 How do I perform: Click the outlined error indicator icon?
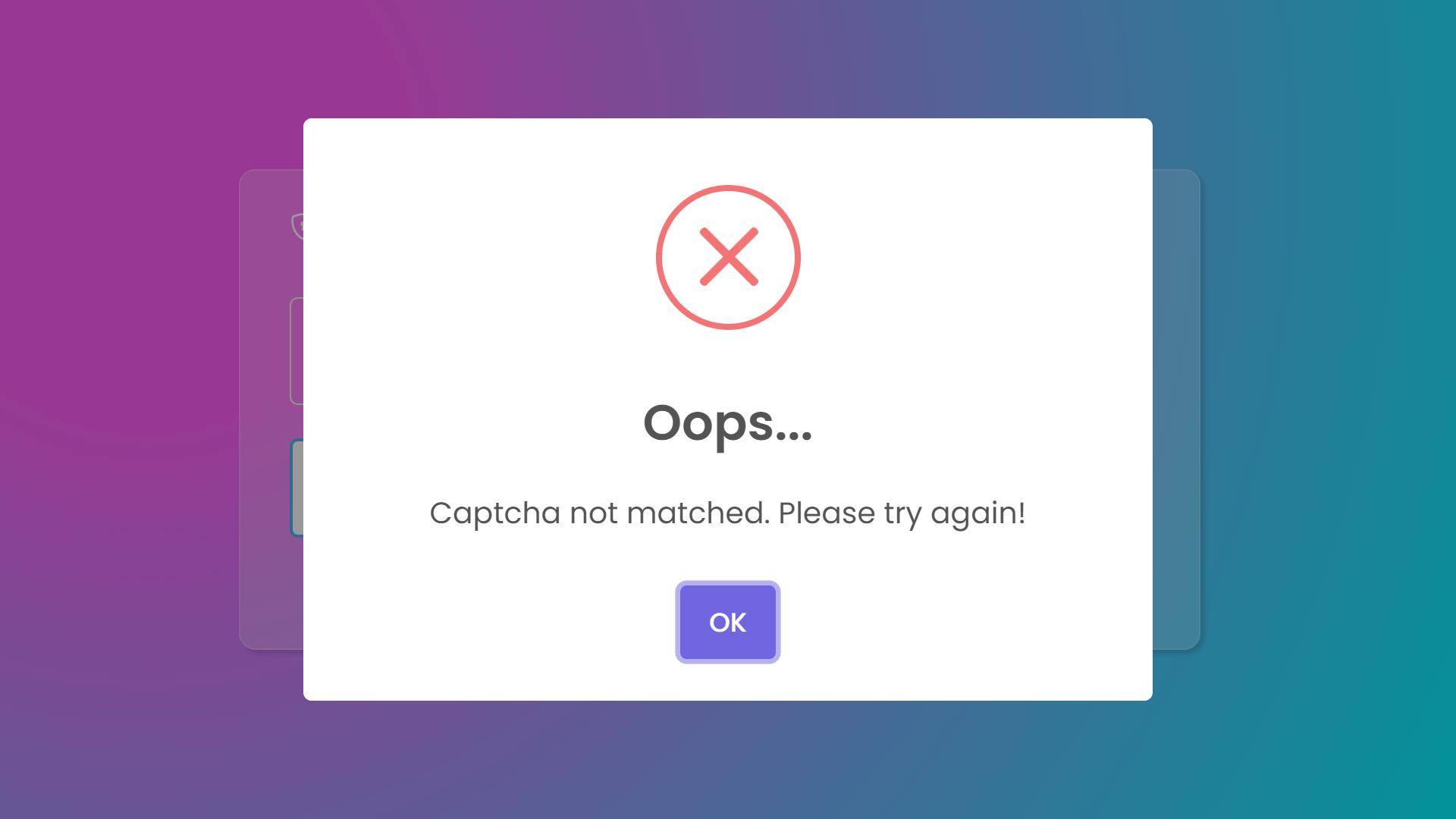[728, 258]
